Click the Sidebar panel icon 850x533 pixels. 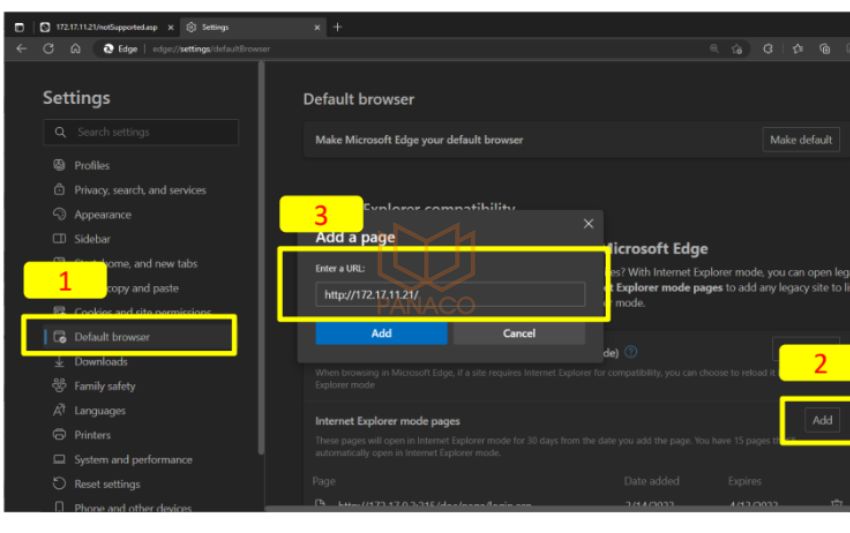point(59,239)
